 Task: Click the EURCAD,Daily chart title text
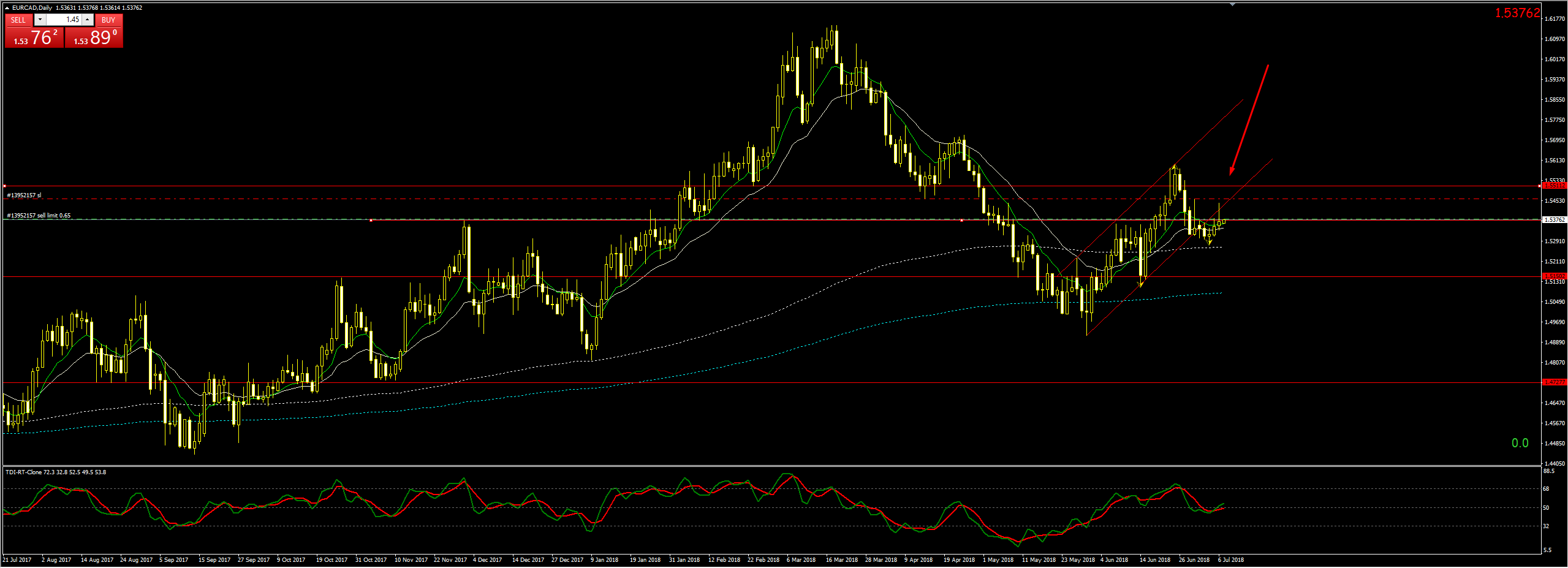click(x=32, y=8)
